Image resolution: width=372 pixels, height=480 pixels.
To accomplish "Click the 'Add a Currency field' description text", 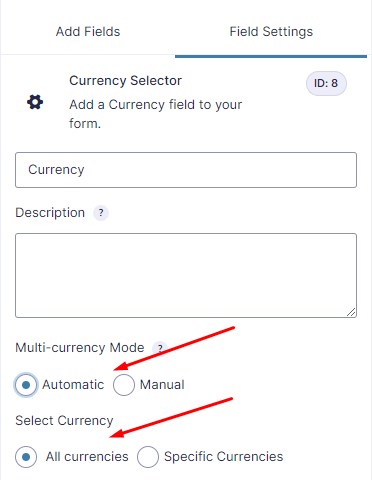I will click(155, 114).
